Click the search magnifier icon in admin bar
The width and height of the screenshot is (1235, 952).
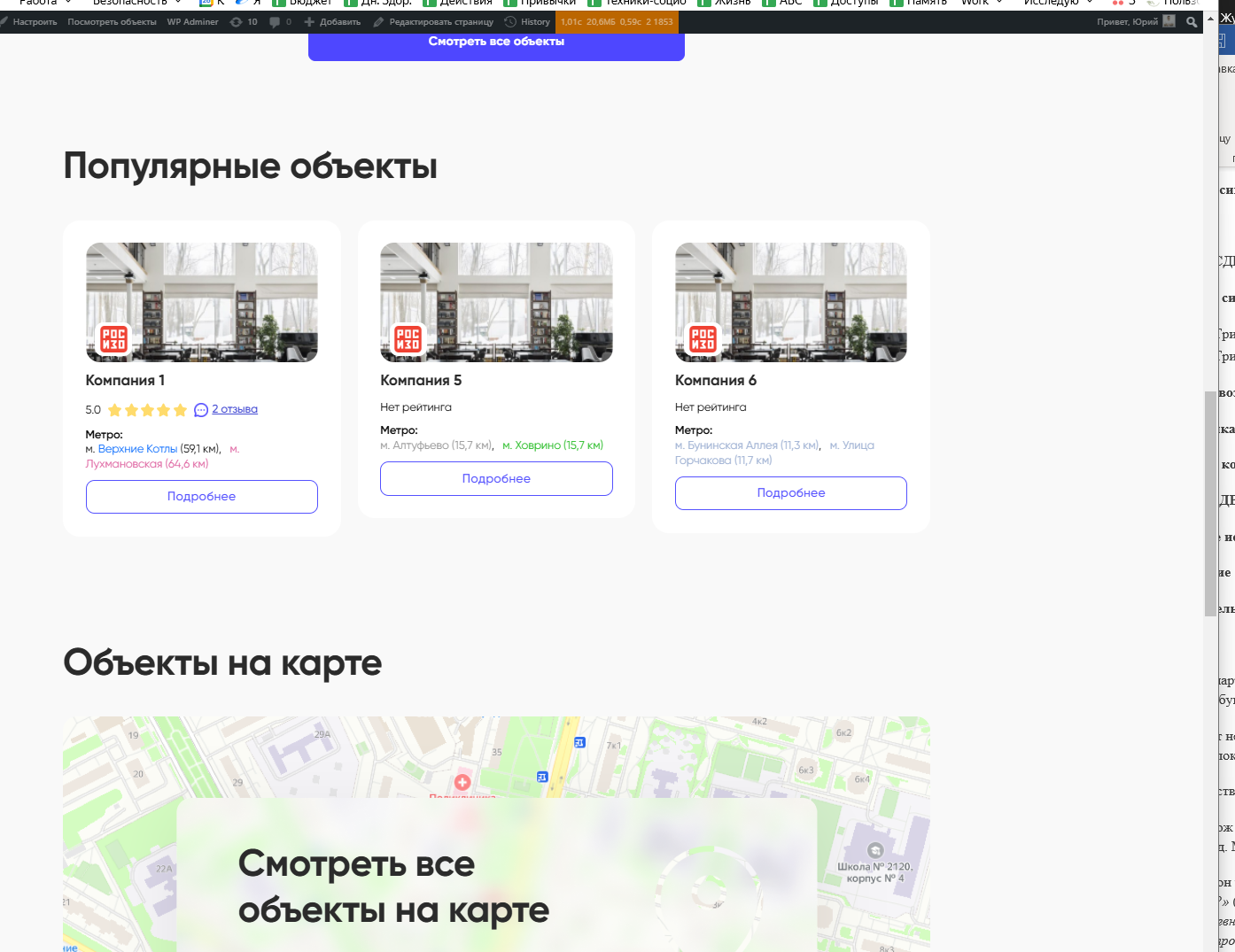click(1192, 22)
